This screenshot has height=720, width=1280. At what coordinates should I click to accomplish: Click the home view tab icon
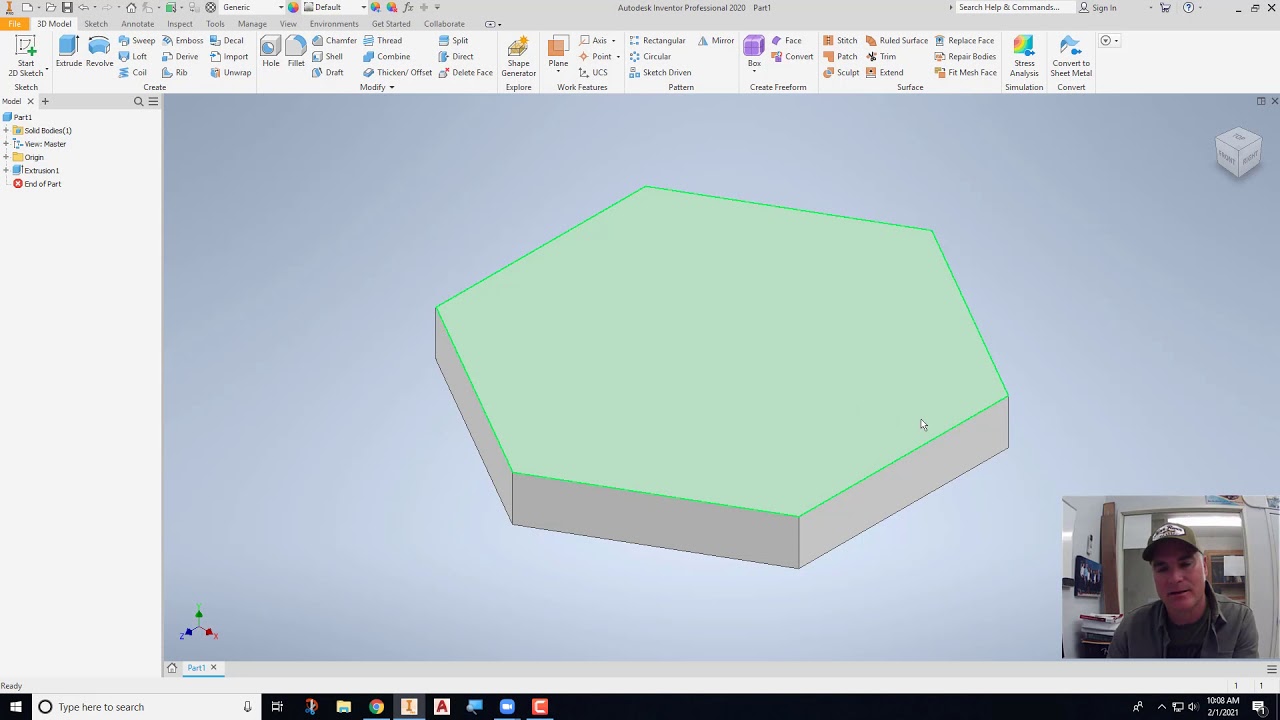pyautogui.click(x=172, y=668)
